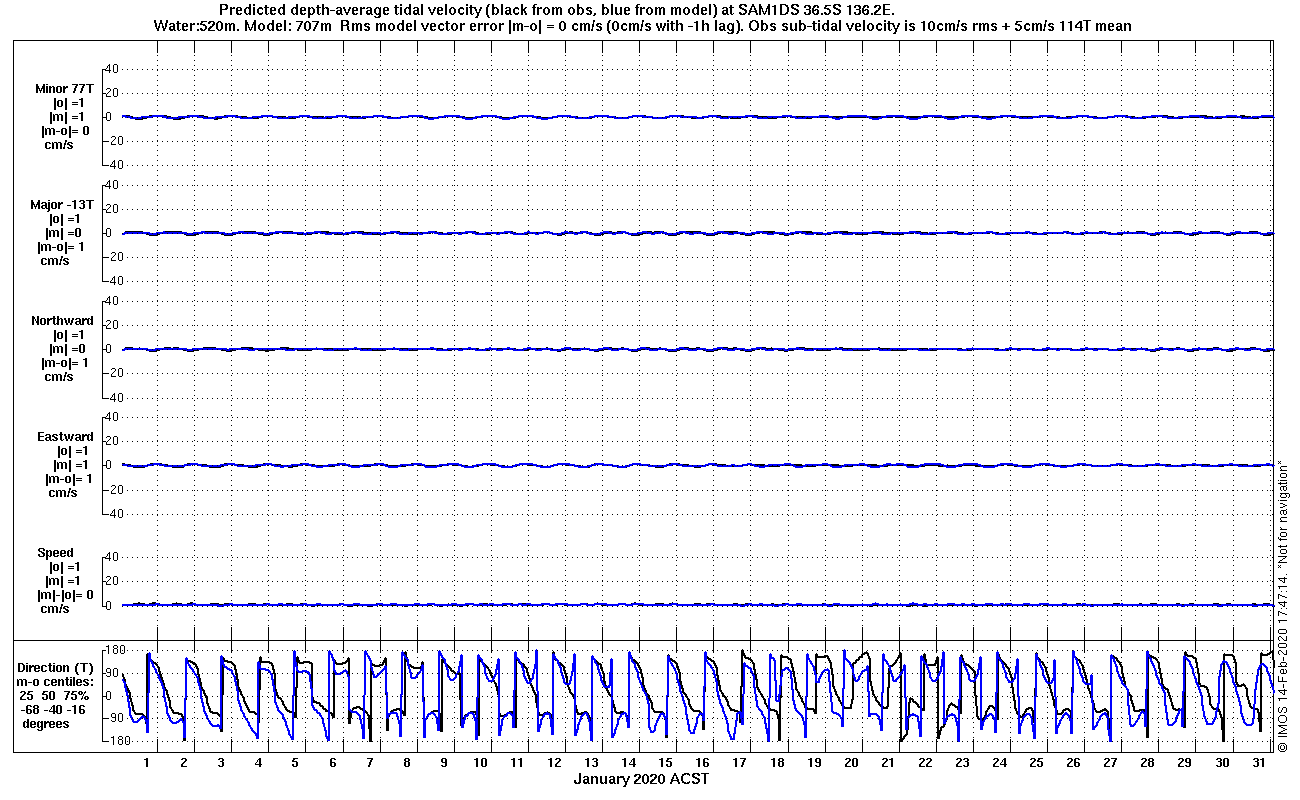Click day tick label 31 on the time axis
Image resolution: width=1300 pixels, height=800 pixels.
(x=1258, y=763)
